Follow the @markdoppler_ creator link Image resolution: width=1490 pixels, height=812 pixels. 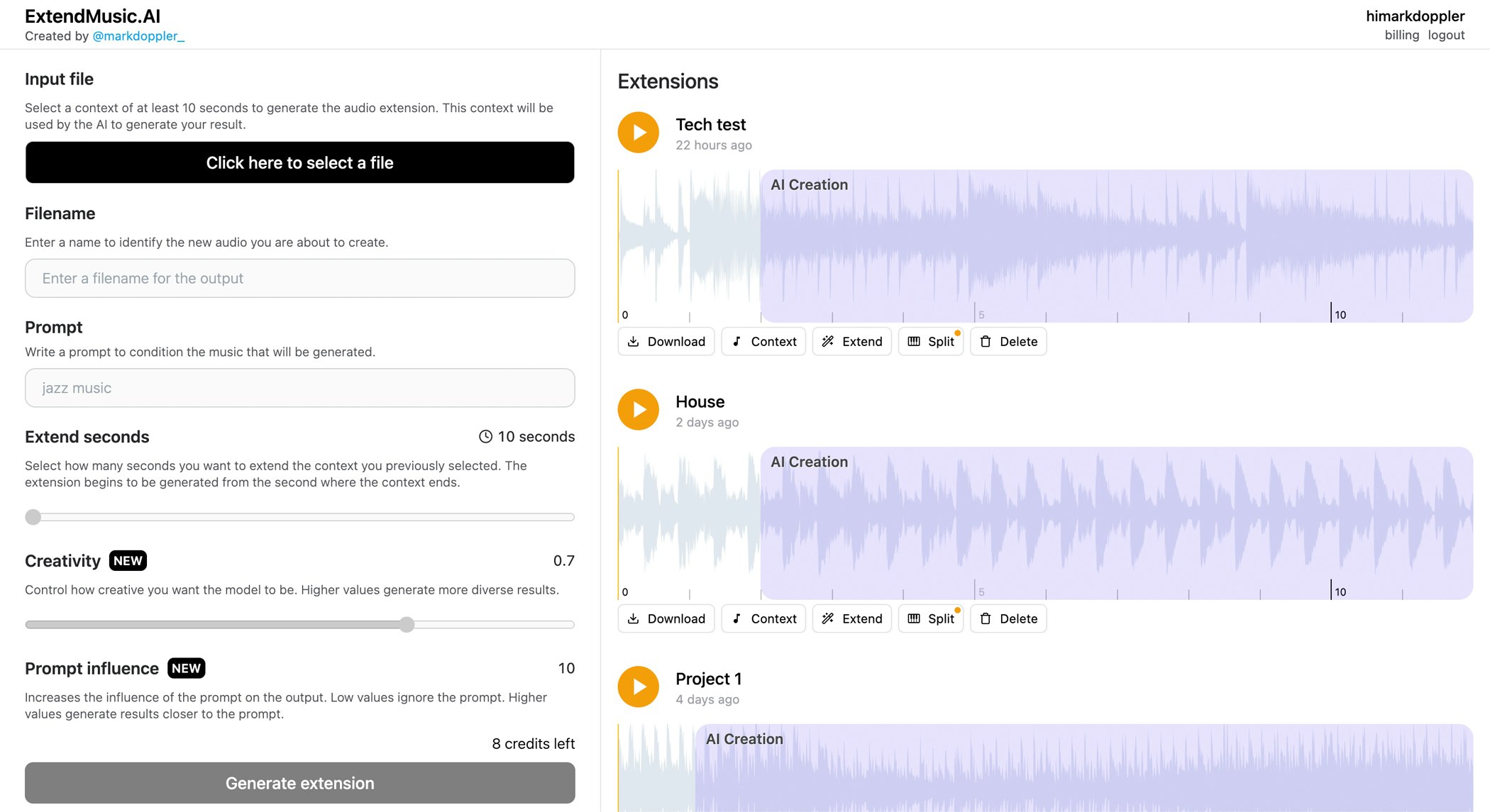[x=138, y=36]
